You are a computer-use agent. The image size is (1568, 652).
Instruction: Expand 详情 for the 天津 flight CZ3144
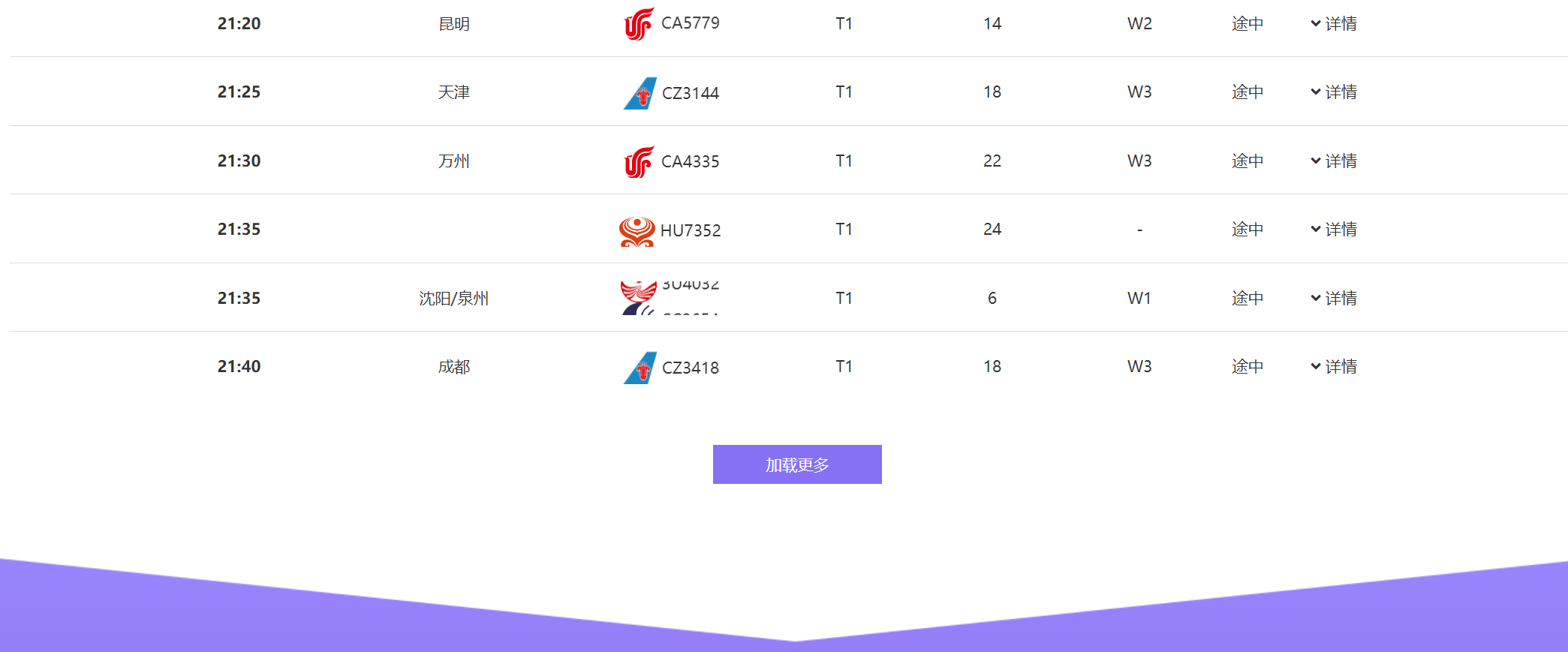click(x=1334, y=92)
